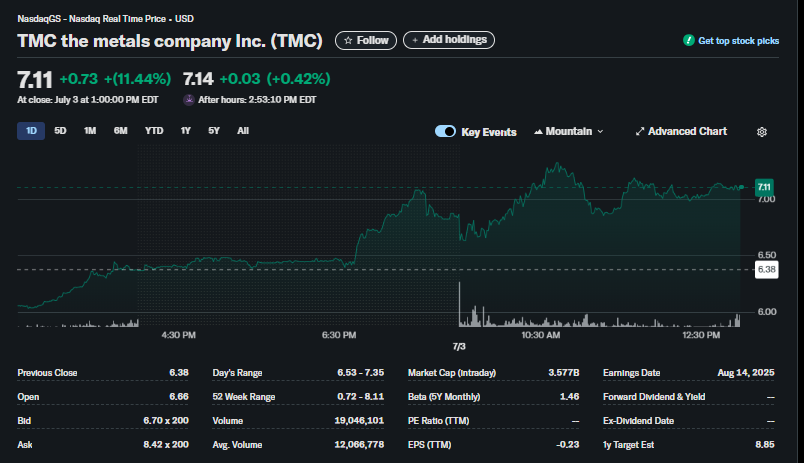Choose the 5Y range tab
This screenshot has height=463, width=804.
click(x=214, y=131)
